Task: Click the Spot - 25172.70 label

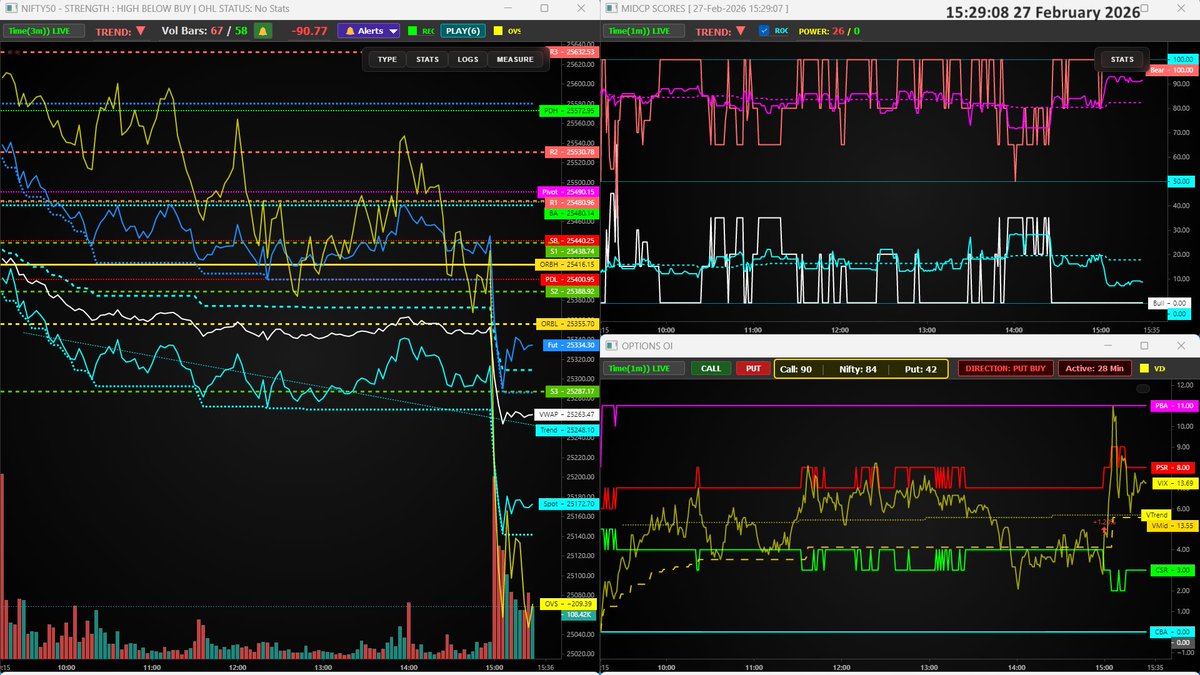Action: point(567,503)
